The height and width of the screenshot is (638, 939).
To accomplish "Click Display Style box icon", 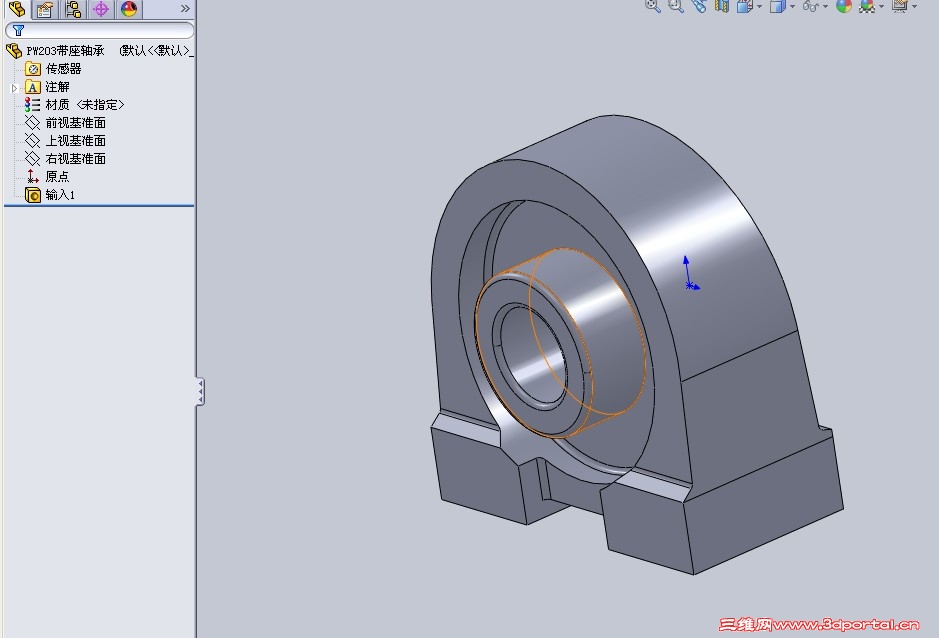I will click(x=777, y=6).
